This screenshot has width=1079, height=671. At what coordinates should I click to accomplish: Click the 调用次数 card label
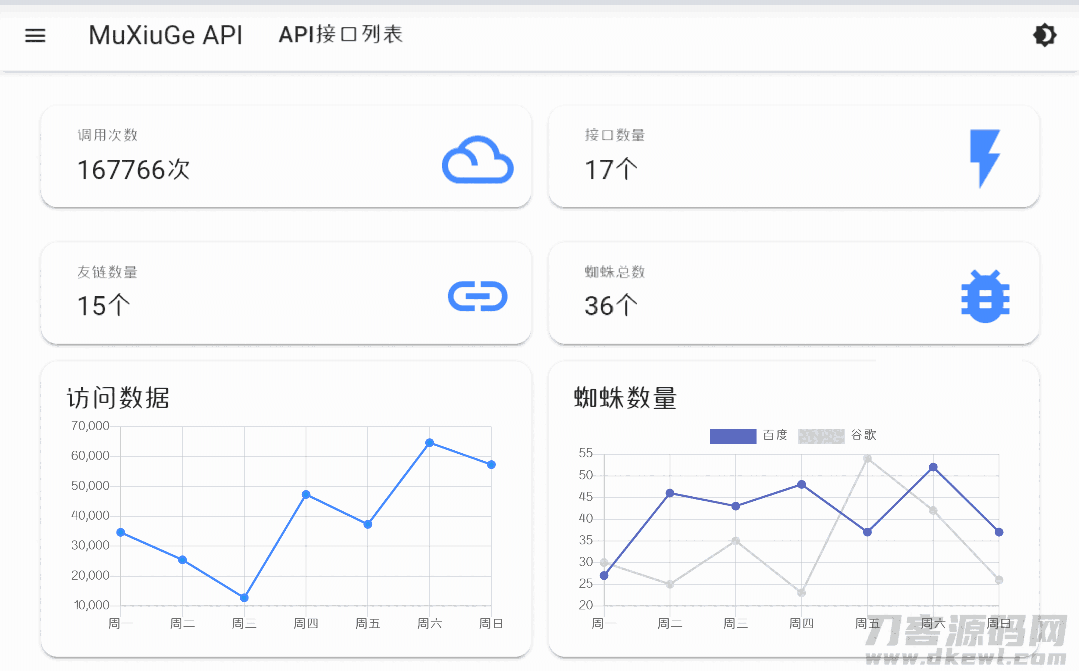tap(107, 135)
